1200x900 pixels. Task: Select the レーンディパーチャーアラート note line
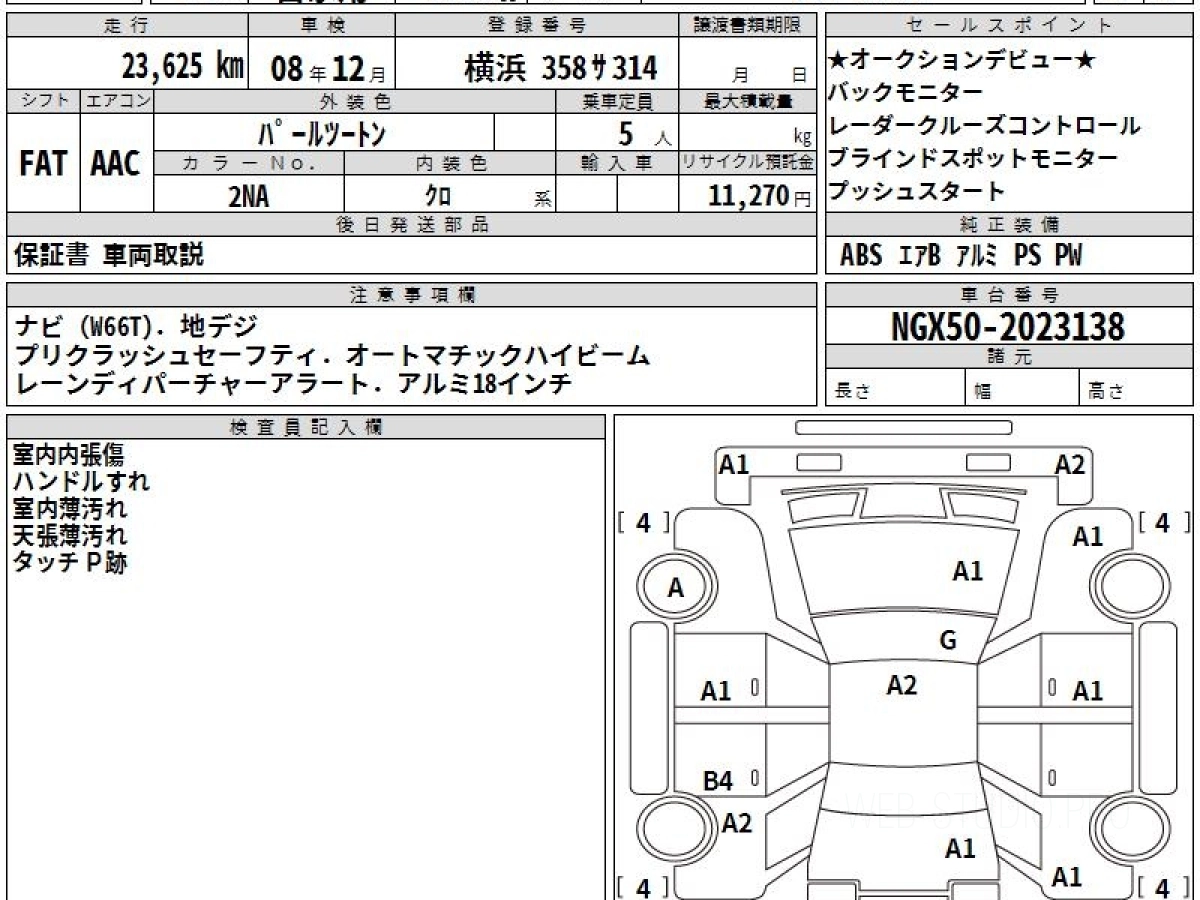pos(294,383)
